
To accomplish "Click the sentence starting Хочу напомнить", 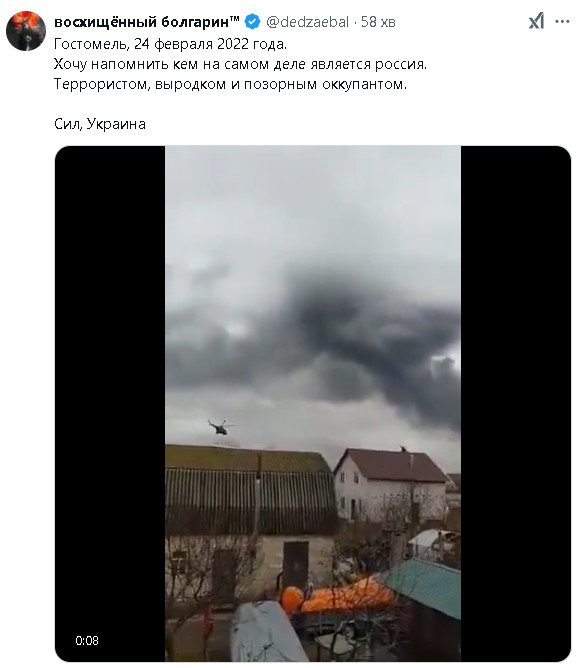I will pos(240,64).
